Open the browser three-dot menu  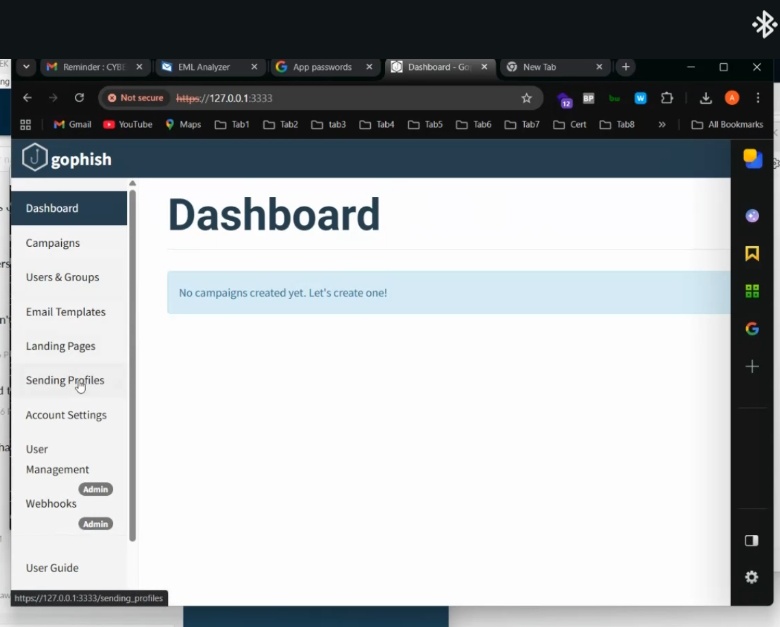pyautogui.click(x=758, y=98)
